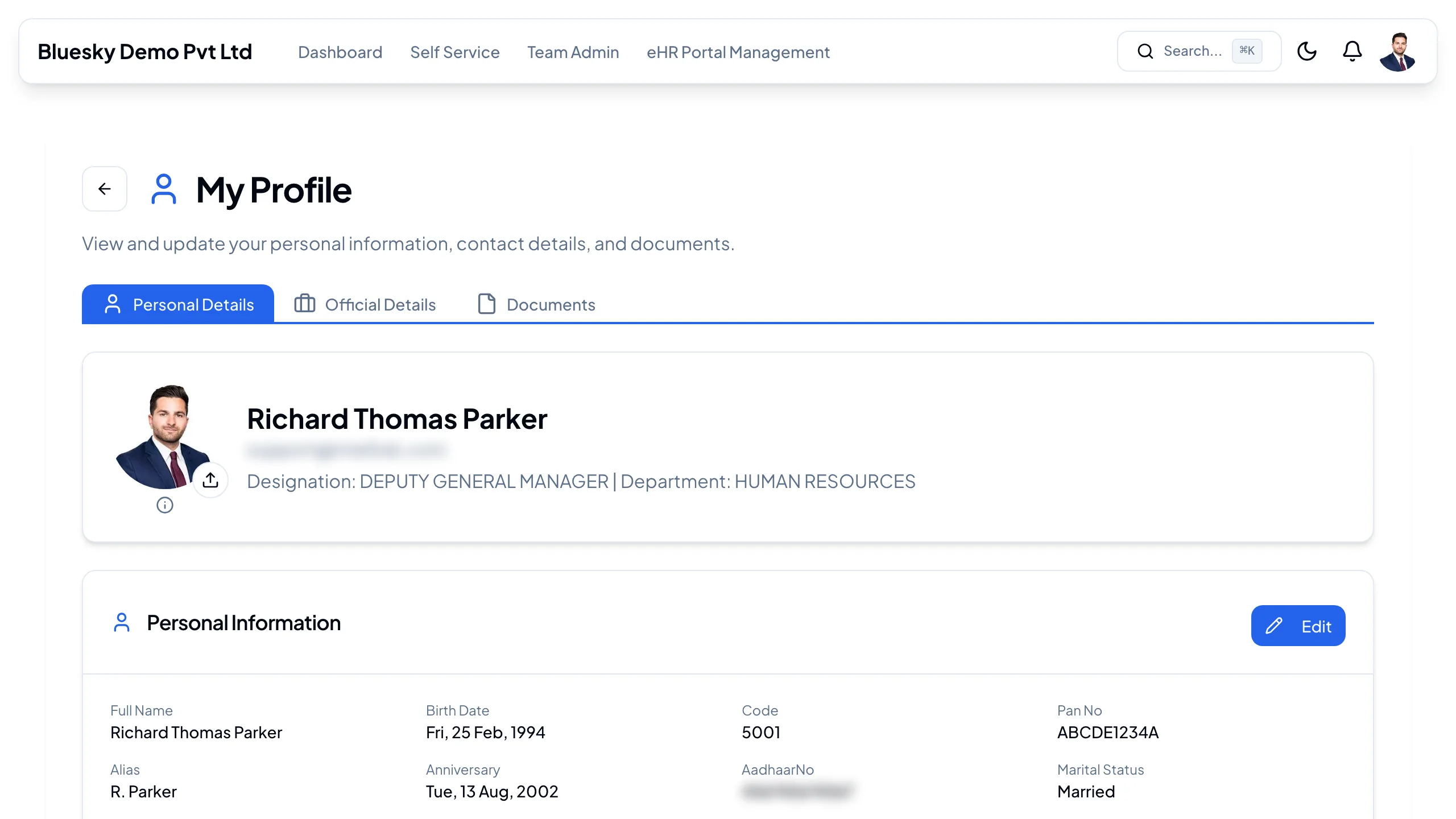Toggle dark mode moon icon
Screen dimensions: 1456x819
point(1306,51)
